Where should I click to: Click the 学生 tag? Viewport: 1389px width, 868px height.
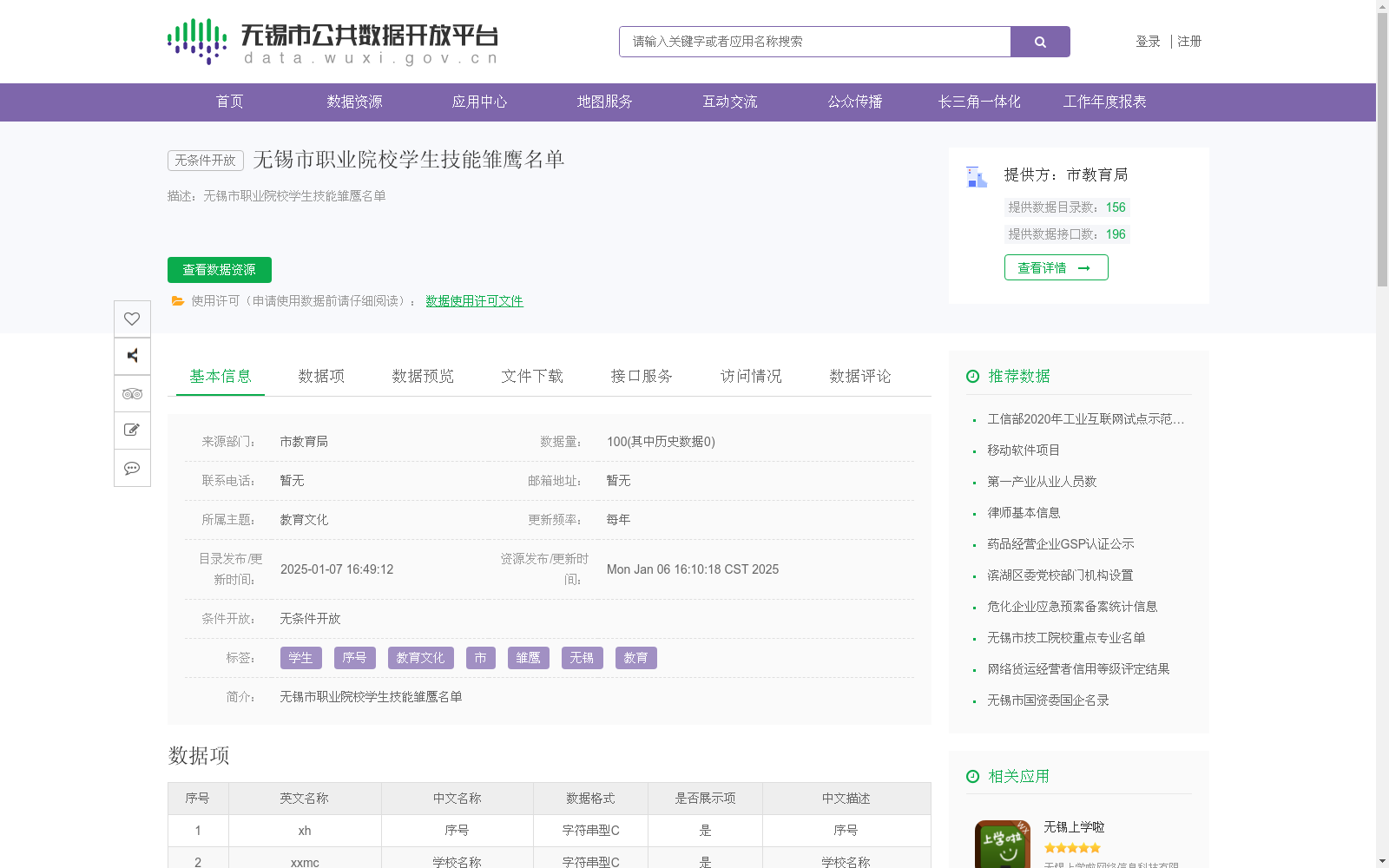pyautogui.click(x=301, y=658)
